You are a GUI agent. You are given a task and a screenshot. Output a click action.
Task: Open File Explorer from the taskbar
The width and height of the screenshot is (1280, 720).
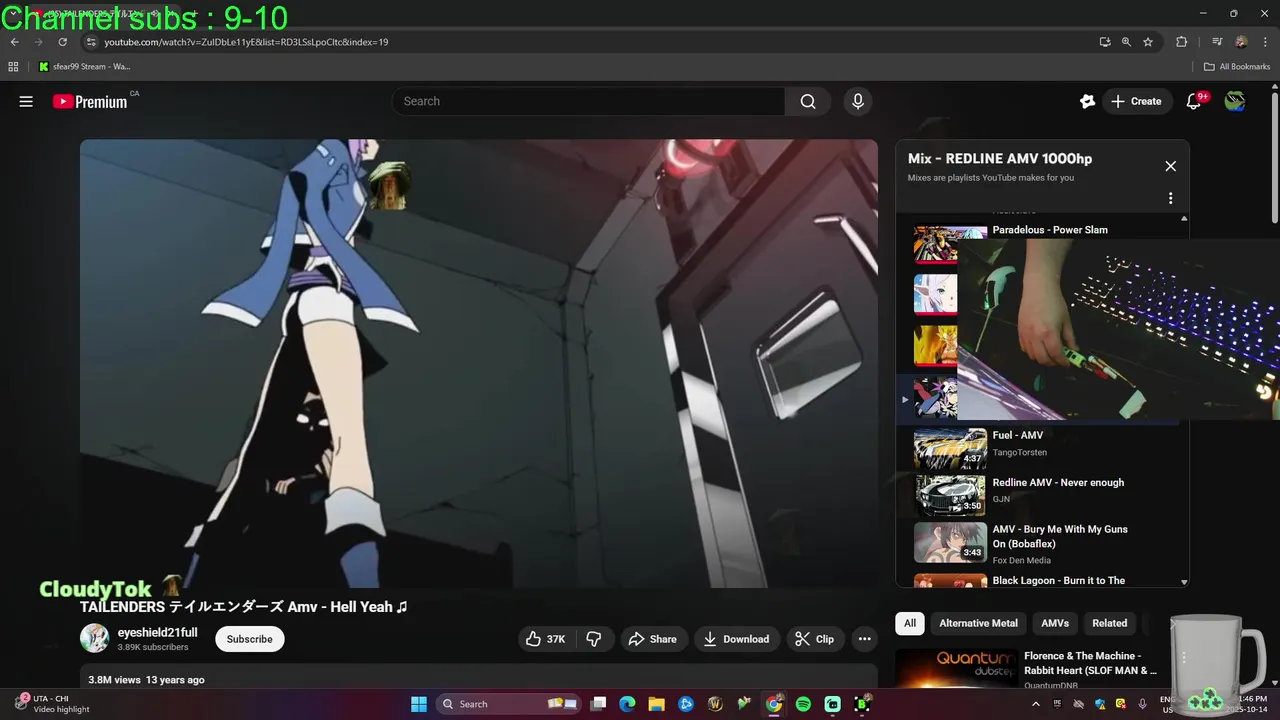(x=656, y=704)
